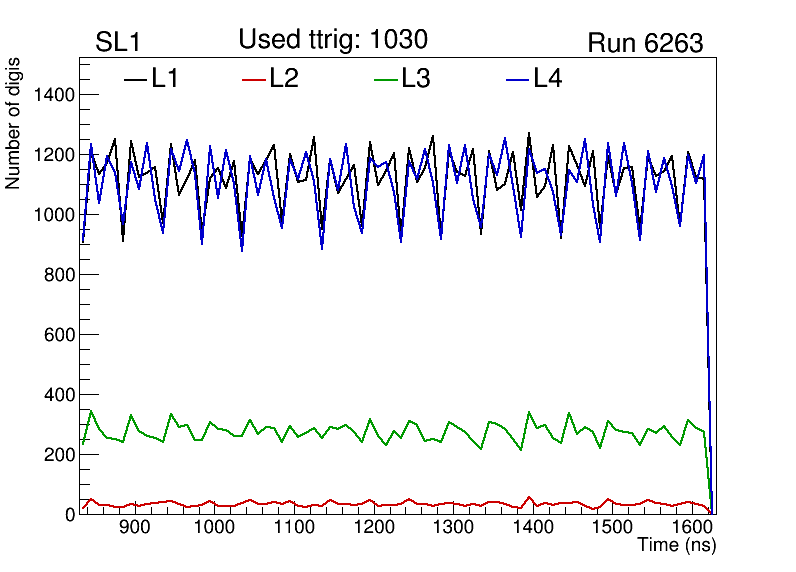Click the green L3 legend line sample
Image resolution: width=796 pixels, height=572 pixels.
pyautogui.click(x=385, y=79)
